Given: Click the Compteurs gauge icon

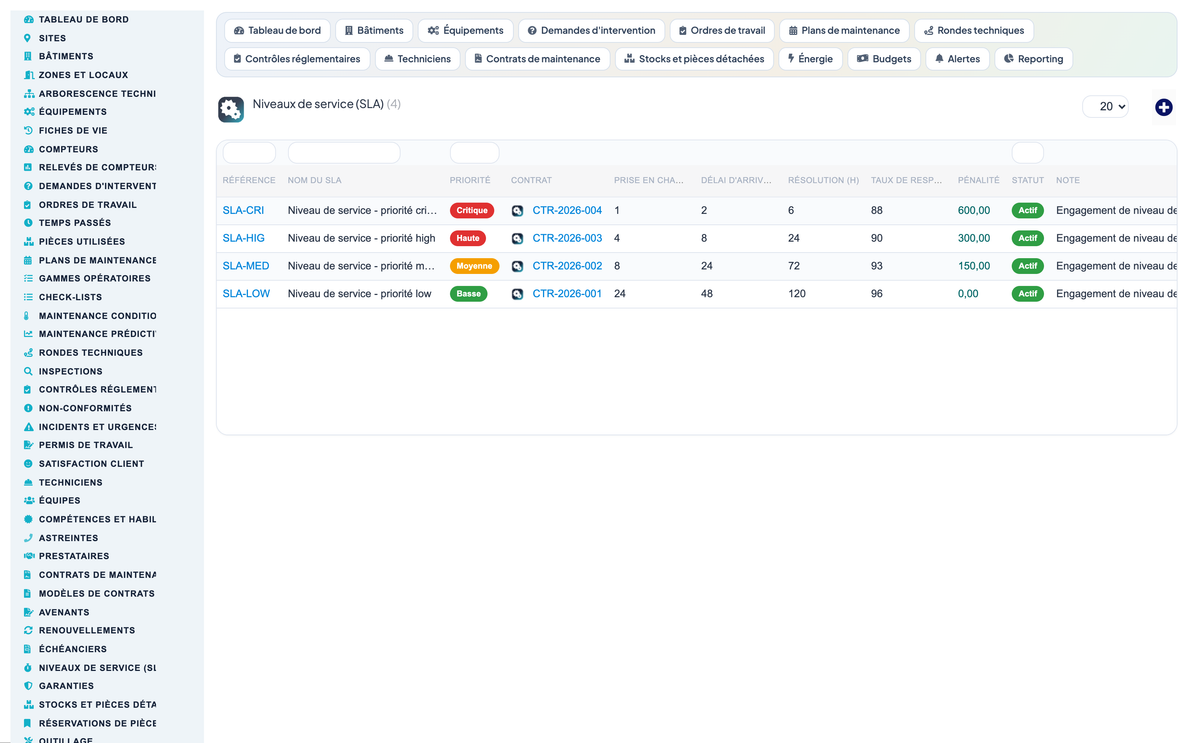Looking at the screenshot, I should point(28,149).
